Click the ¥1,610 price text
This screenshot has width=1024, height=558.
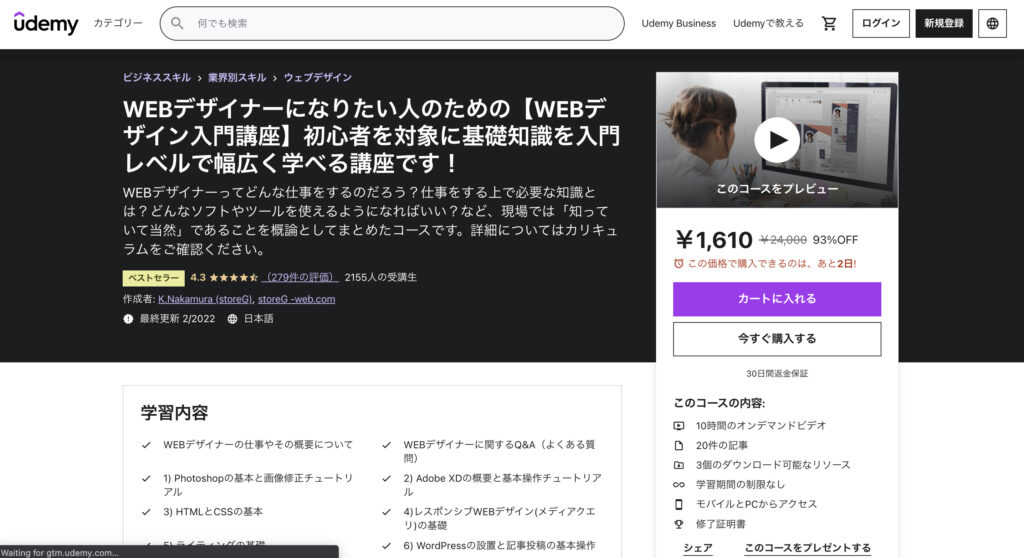714,240
